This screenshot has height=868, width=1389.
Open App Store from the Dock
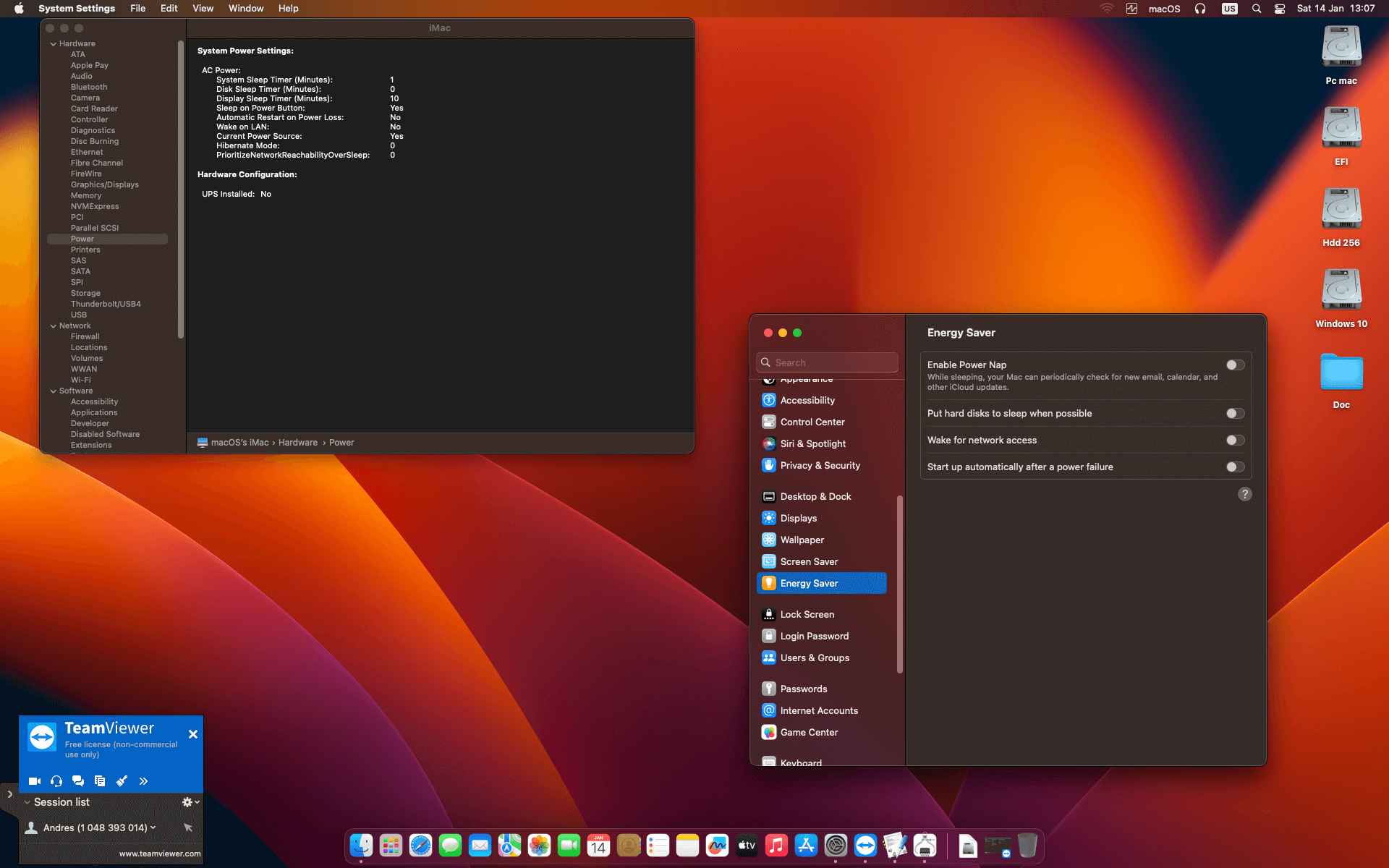806,845
